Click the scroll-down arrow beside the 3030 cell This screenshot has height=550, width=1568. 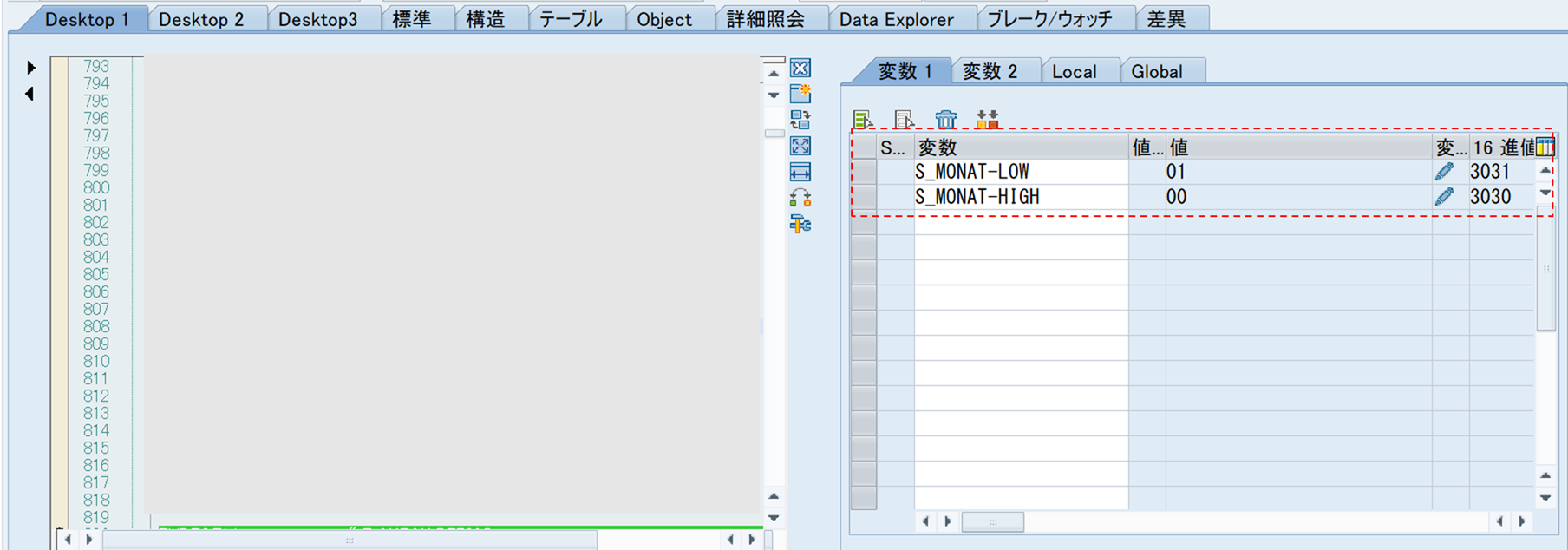click(x=1545, y=193)
